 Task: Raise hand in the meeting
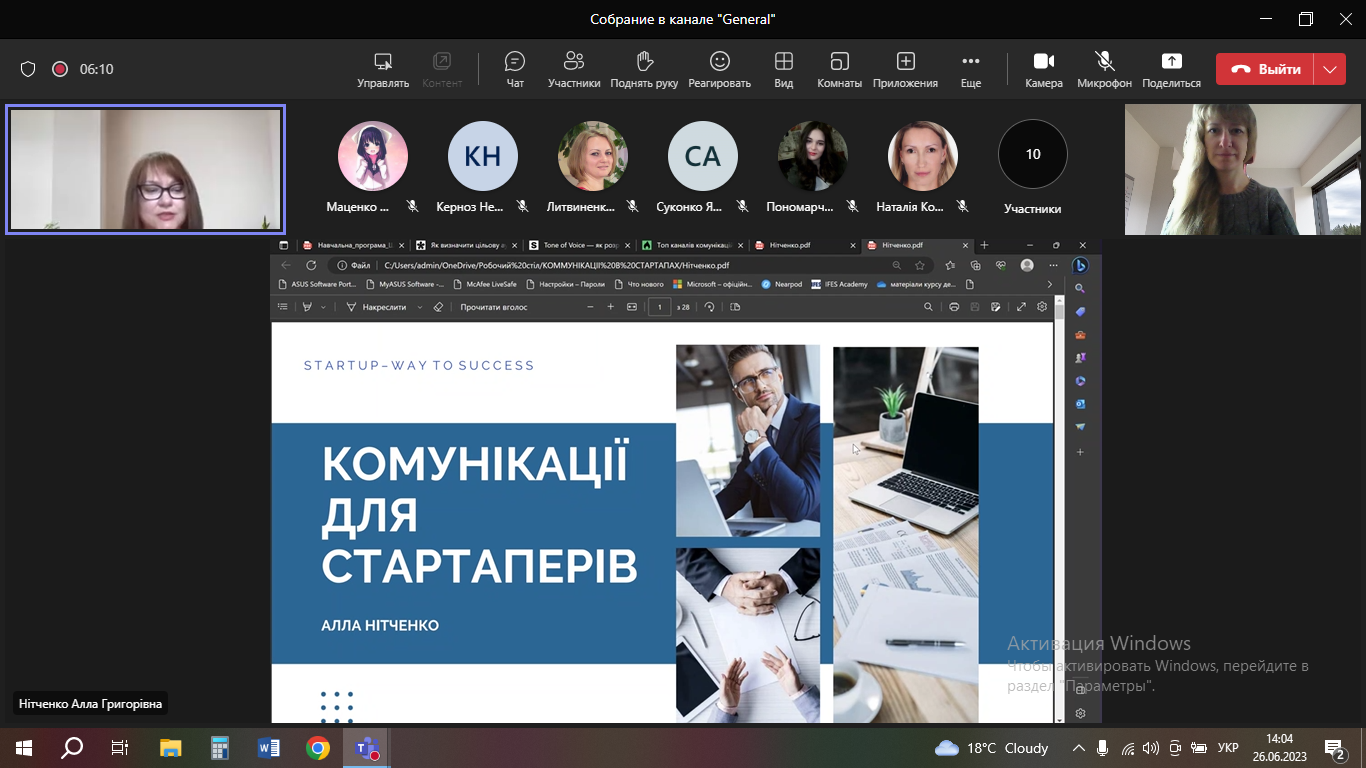point(644,69)
